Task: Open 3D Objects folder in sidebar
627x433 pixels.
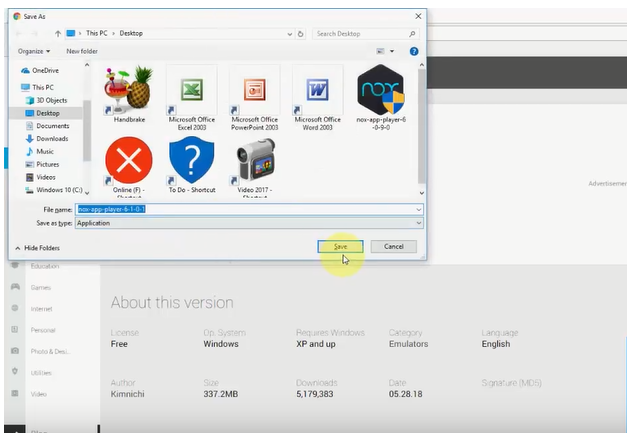Action: pos(46,100)
